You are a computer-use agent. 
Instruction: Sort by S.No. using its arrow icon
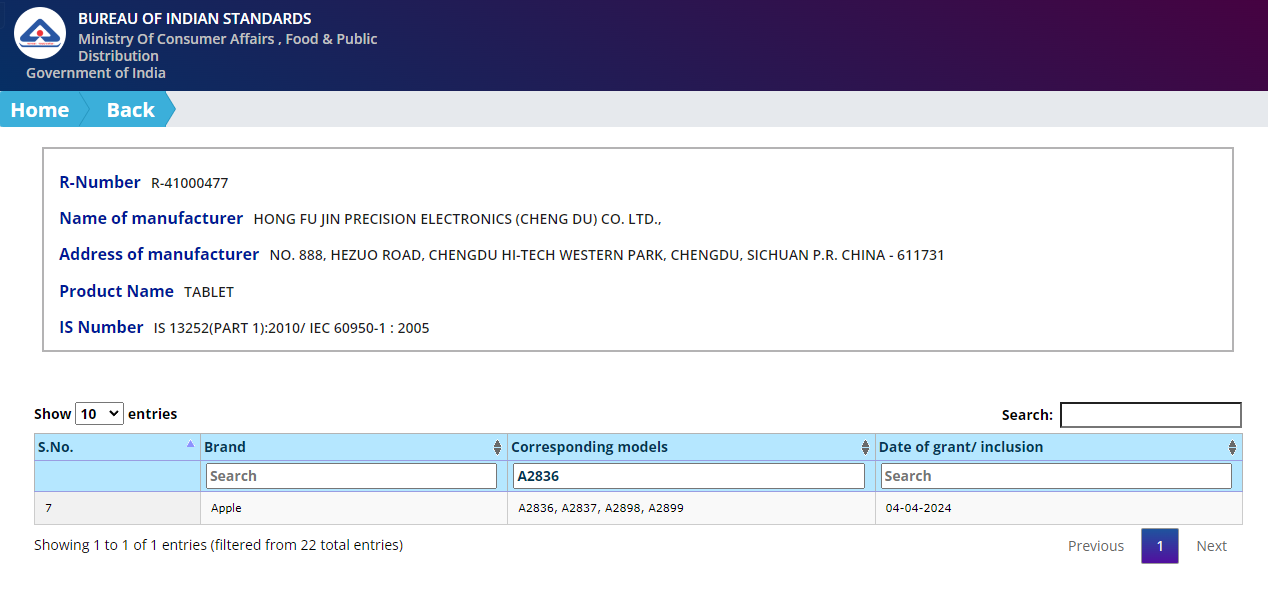click(190, 444)
